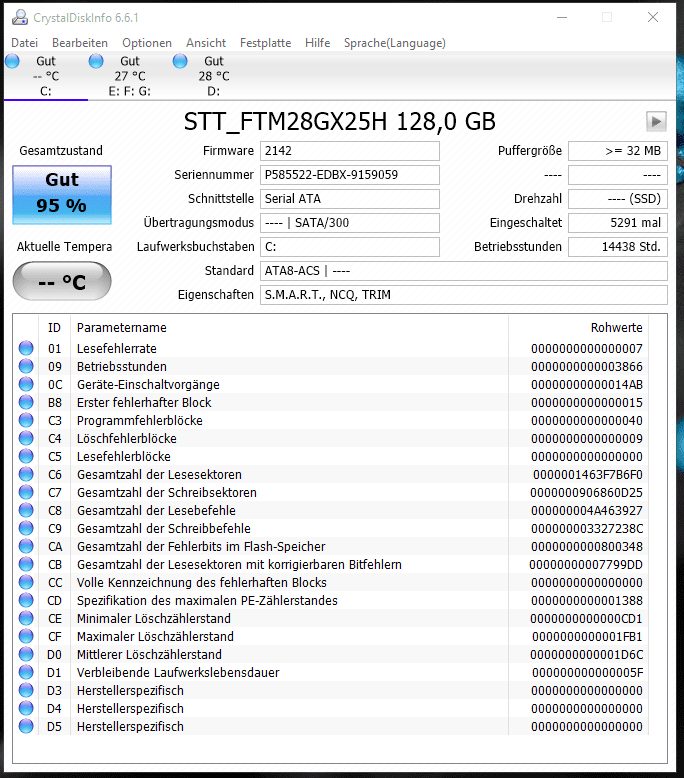The image size is (684, 778).
Task: Click status orb of Gesamtzahl der Schreibbefehle row
Action: click(26, 528)
